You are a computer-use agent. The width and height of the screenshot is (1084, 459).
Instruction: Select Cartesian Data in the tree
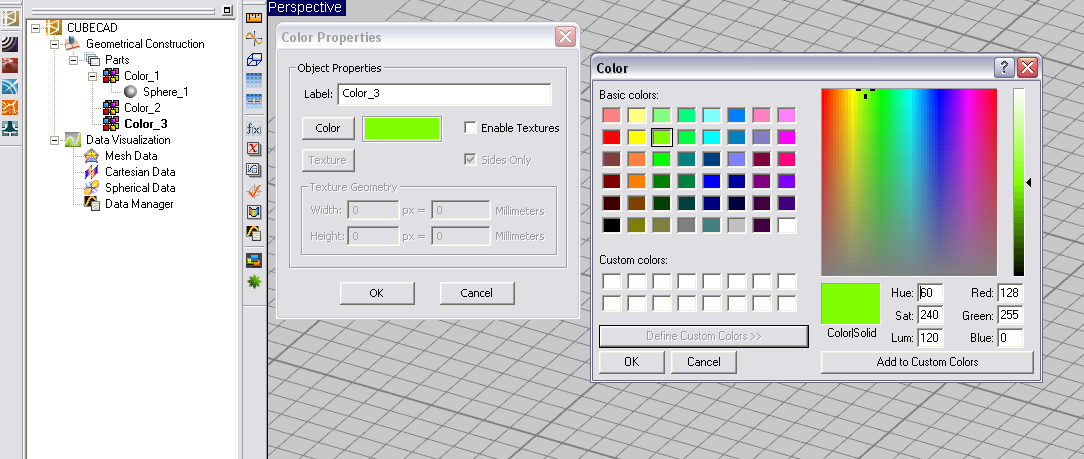click(140, 172)
